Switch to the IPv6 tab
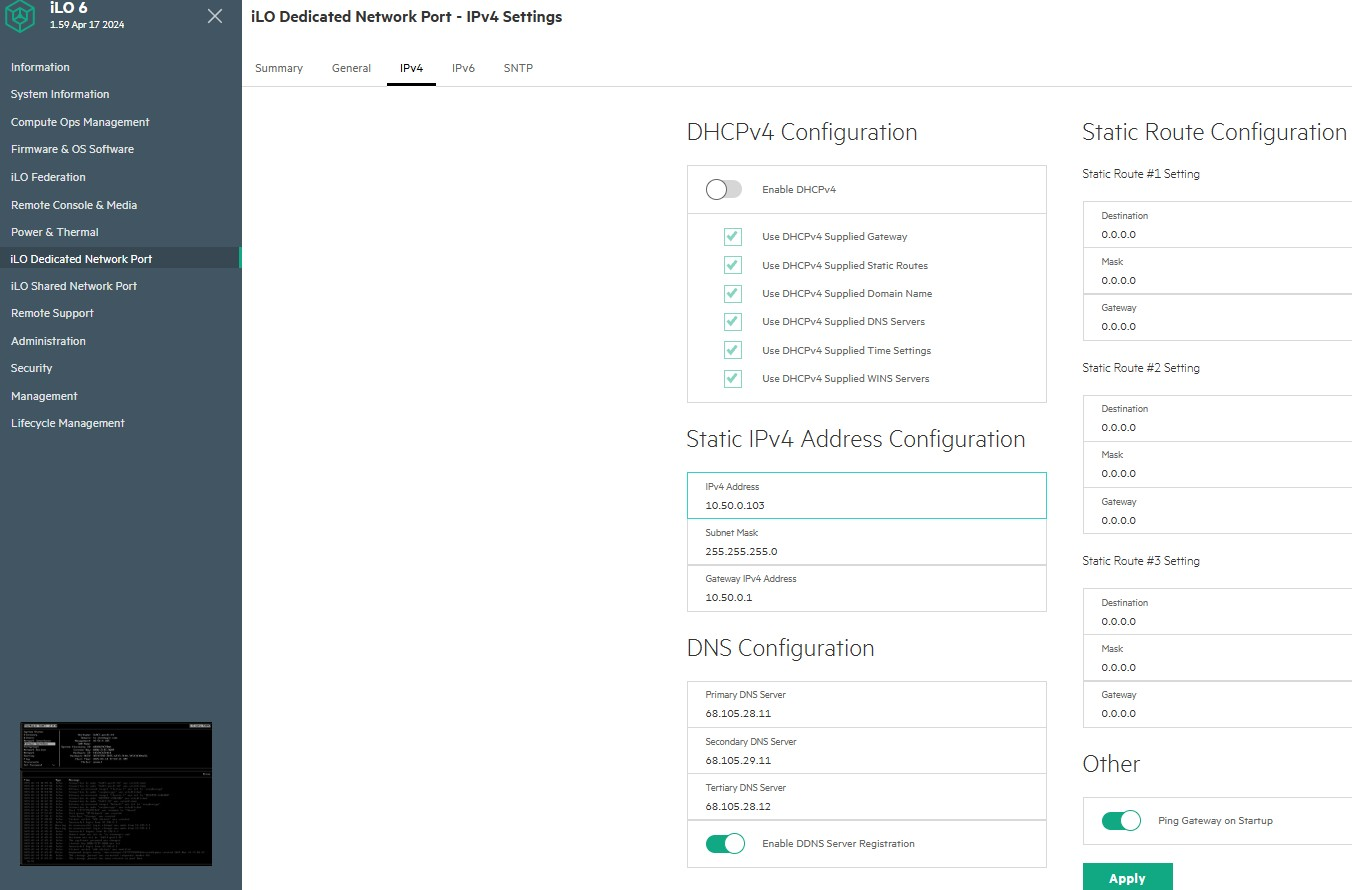This screenshot has height=890, width=1352. (x=463, y=68)
